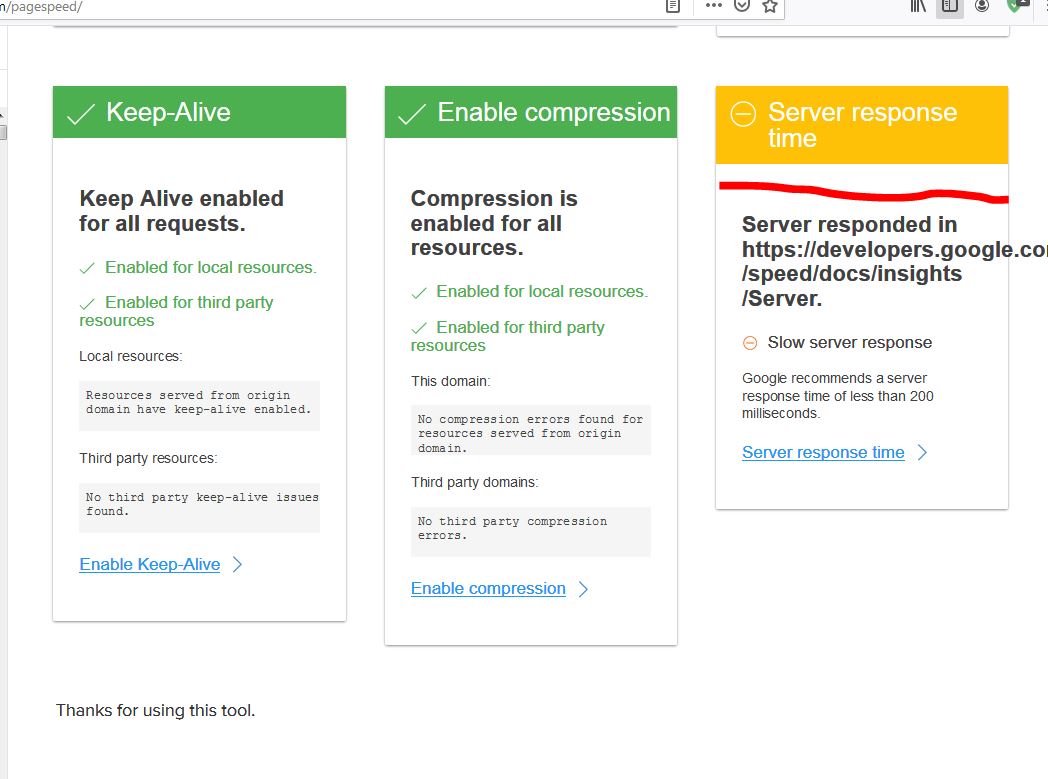Click the green shield extension icon
1048x779 pixels.
tap(1016, 6)
